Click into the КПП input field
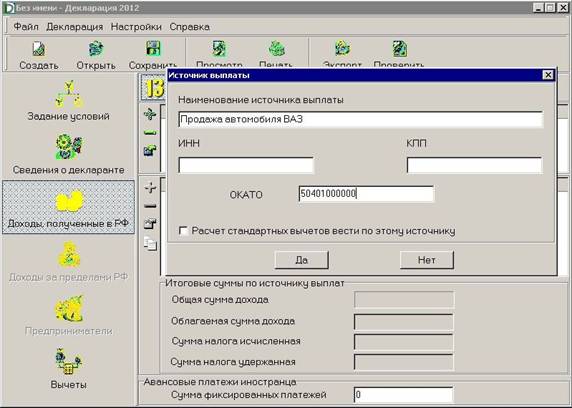This screenshot has width=572, height=408. 475,165
